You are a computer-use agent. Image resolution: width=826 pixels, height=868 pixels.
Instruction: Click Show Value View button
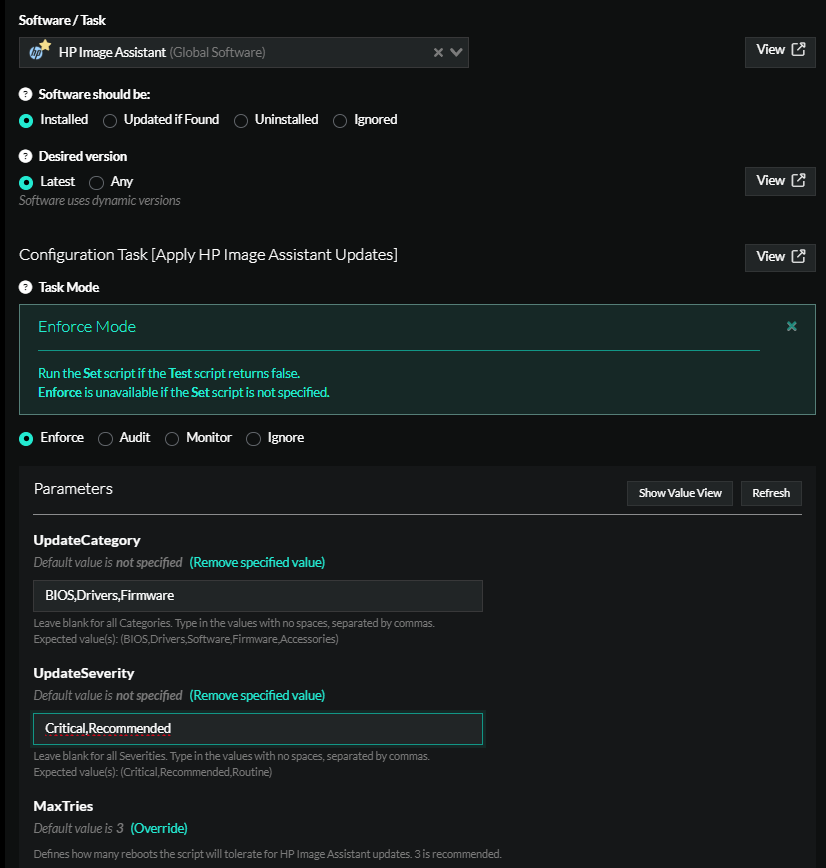click(680, 493)
